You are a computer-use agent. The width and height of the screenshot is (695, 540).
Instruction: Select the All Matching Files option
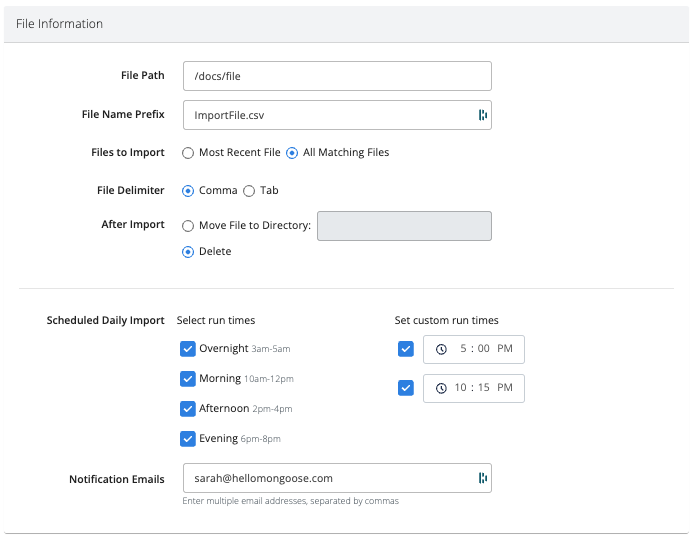[x=292, y=153]
